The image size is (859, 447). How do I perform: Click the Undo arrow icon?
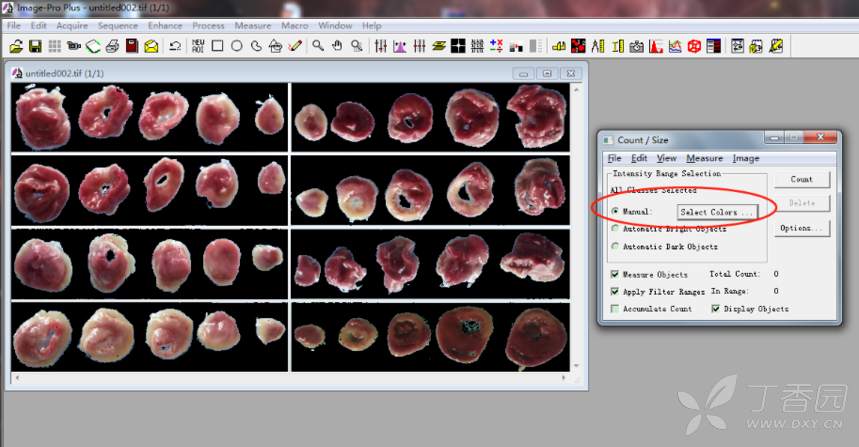(175, 46)
